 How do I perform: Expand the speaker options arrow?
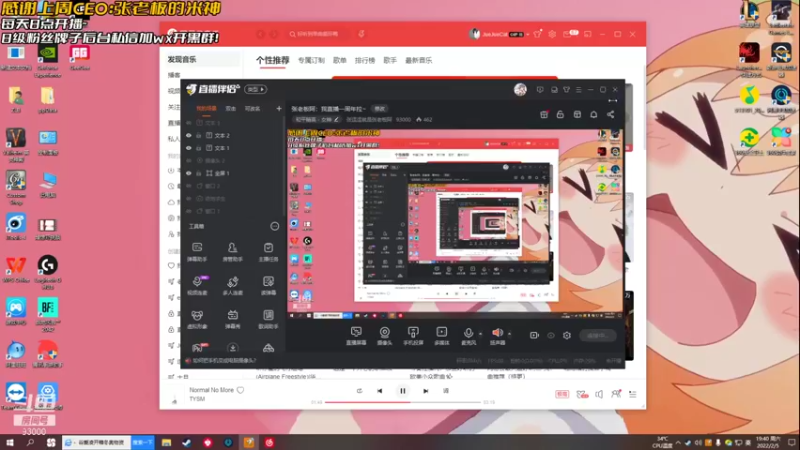click(x=509, y=334)
